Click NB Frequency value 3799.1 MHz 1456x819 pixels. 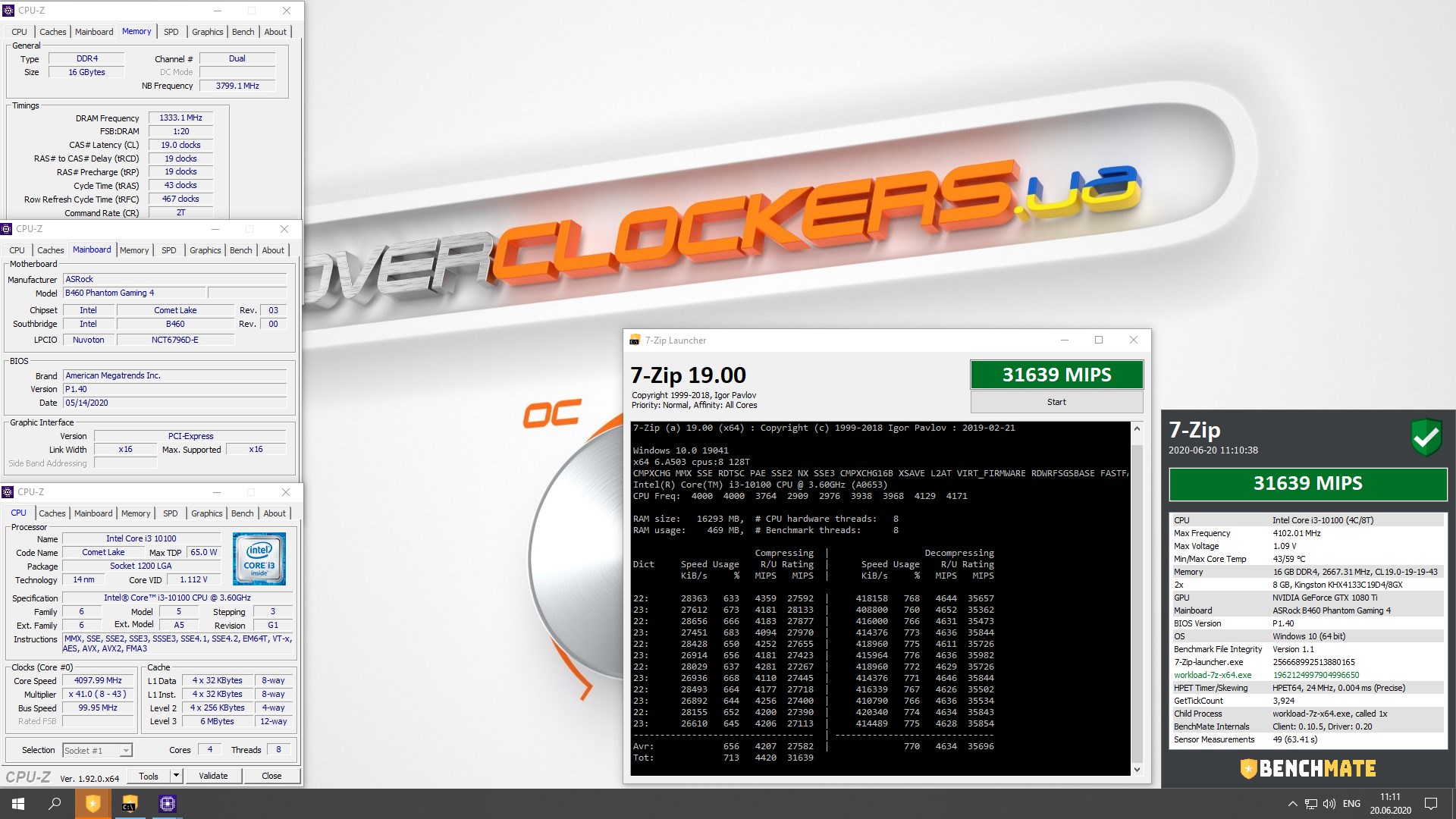pos(237,86)
